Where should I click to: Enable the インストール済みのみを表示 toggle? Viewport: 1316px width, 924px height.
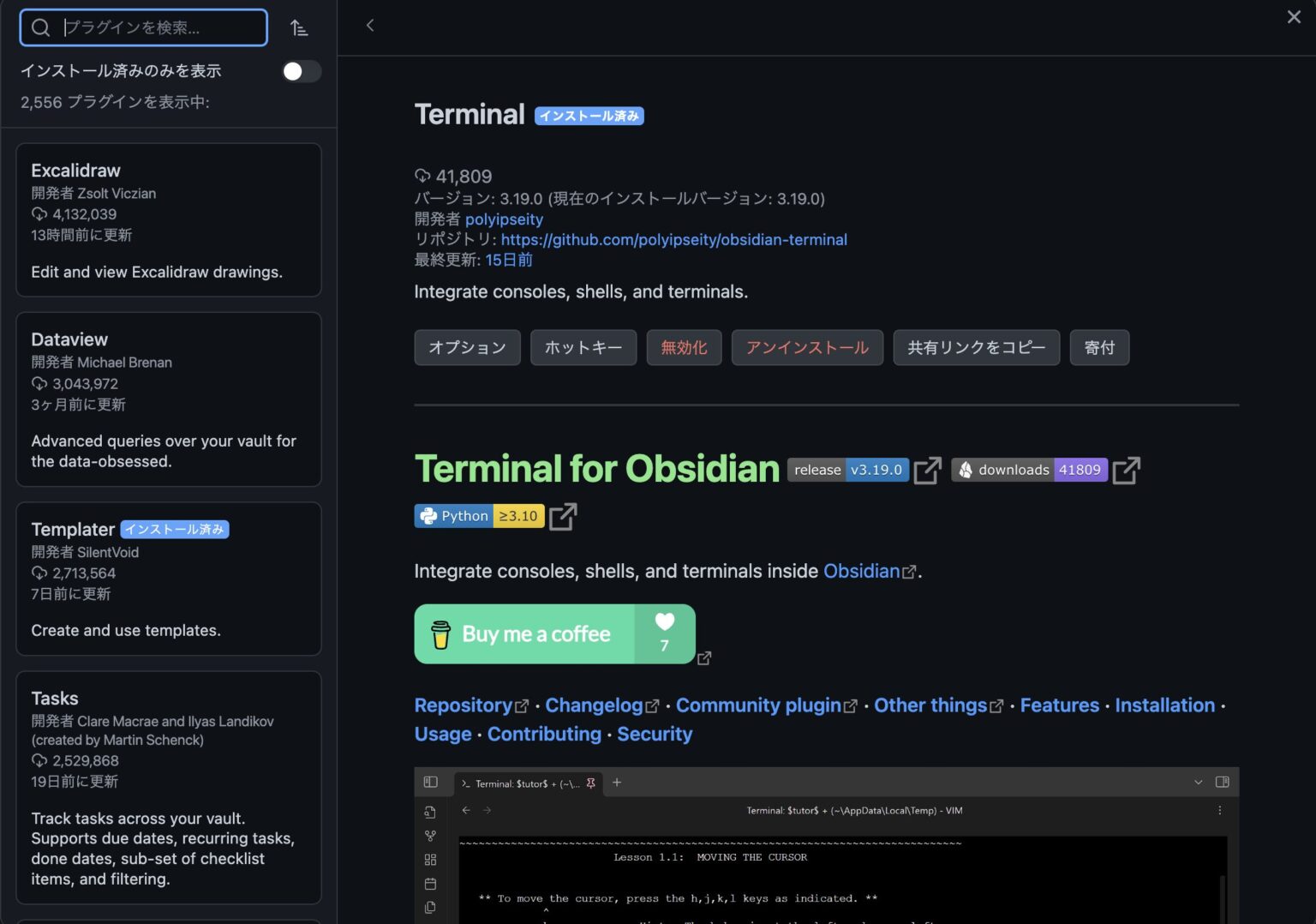pyautogui.click(x=301, y=71)
